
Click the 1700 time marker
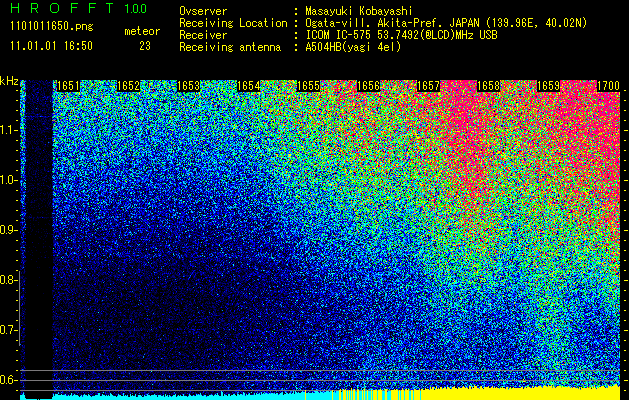(x=609, y=86)
